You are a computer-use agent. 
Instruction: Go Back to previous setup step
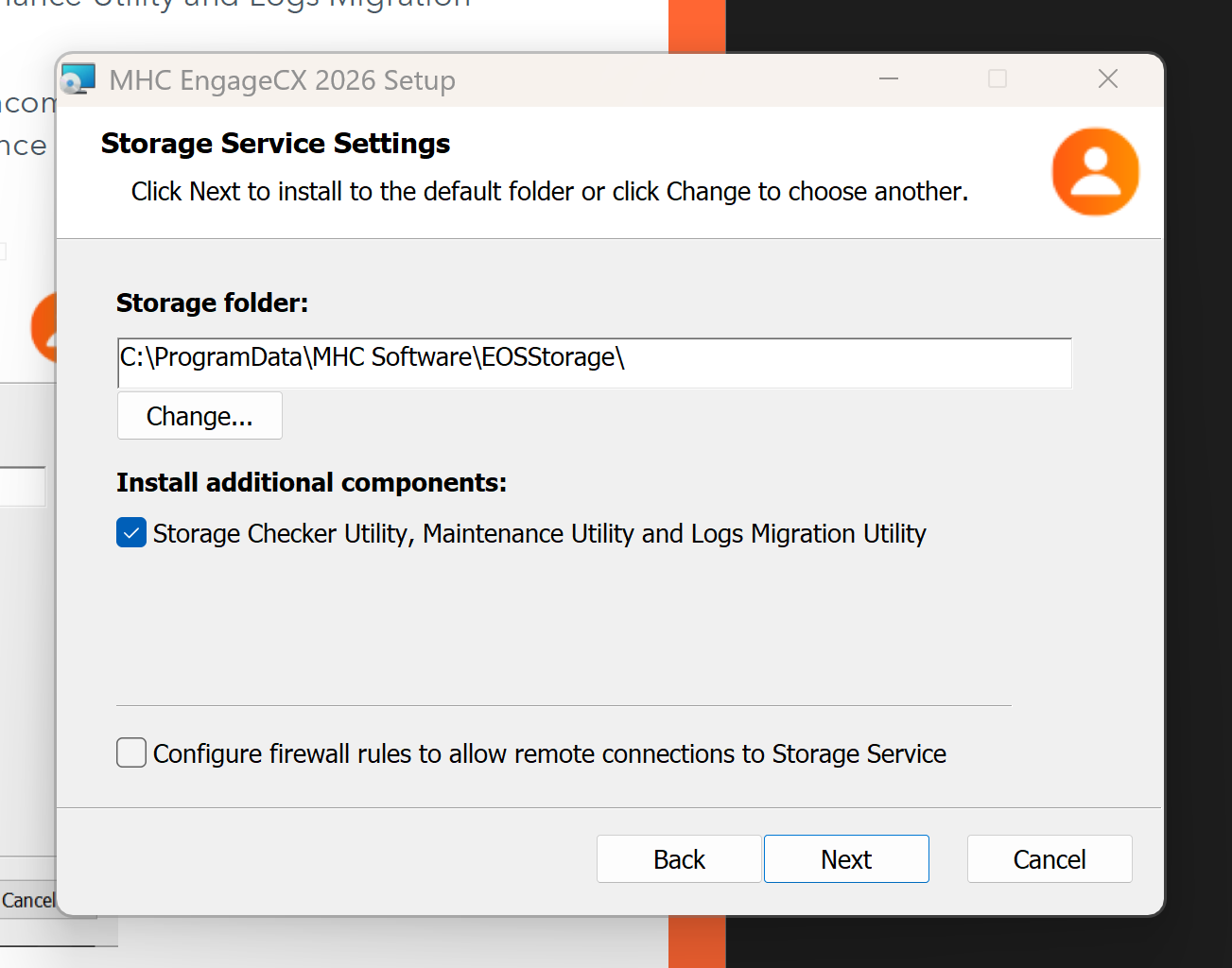(x=679, y=859)
